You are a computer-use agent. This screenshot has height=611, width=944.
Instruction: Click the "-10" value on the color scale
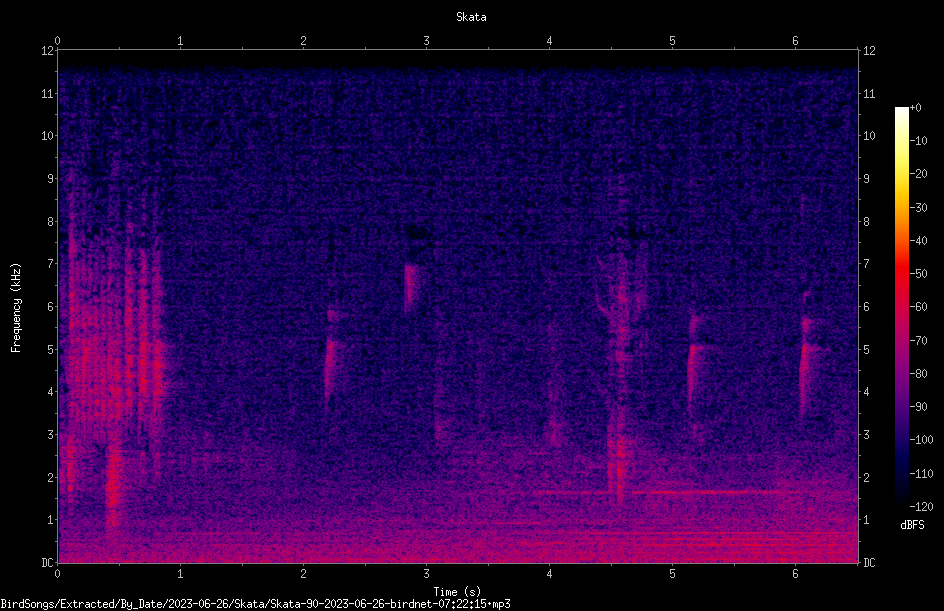(918, 141)
